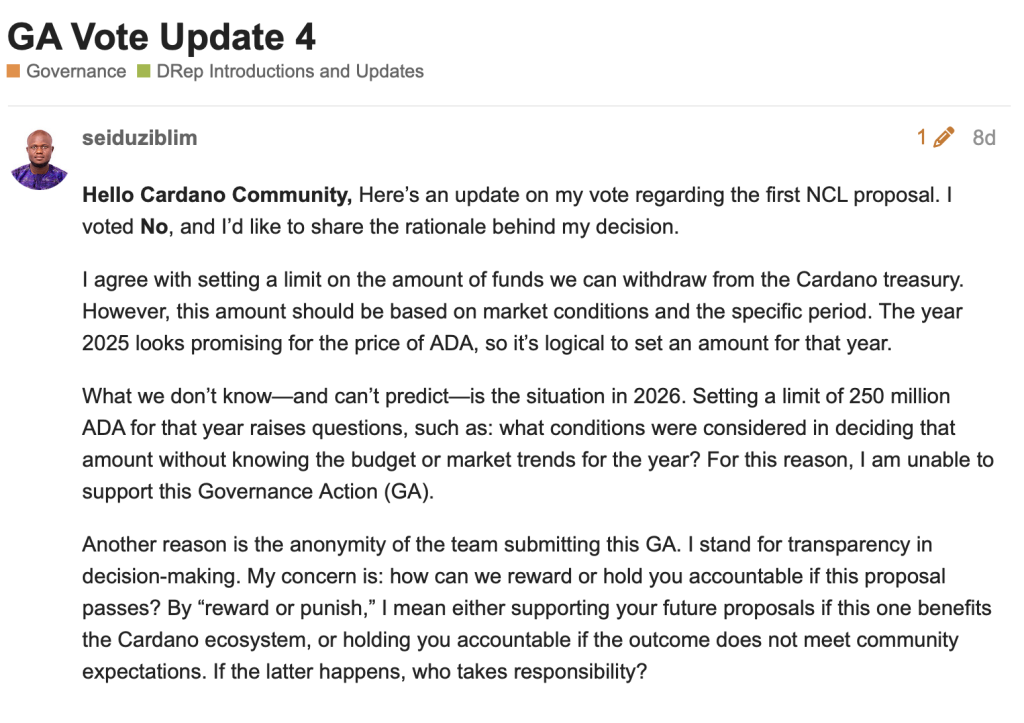Click the bold word No
1024x723 pixels.
pos(154,227)
